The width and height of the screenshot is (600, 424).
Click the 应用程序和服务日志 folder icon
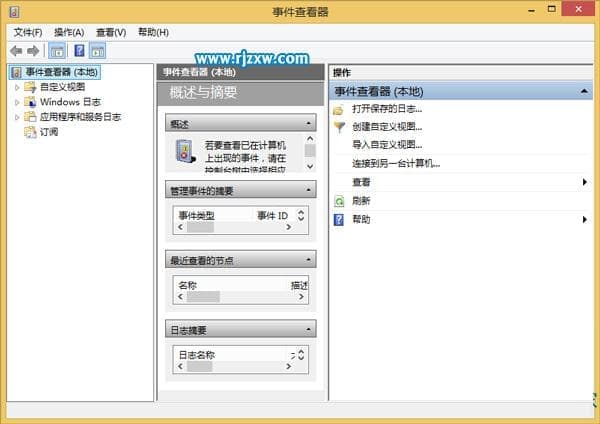(x=30, y=117)
